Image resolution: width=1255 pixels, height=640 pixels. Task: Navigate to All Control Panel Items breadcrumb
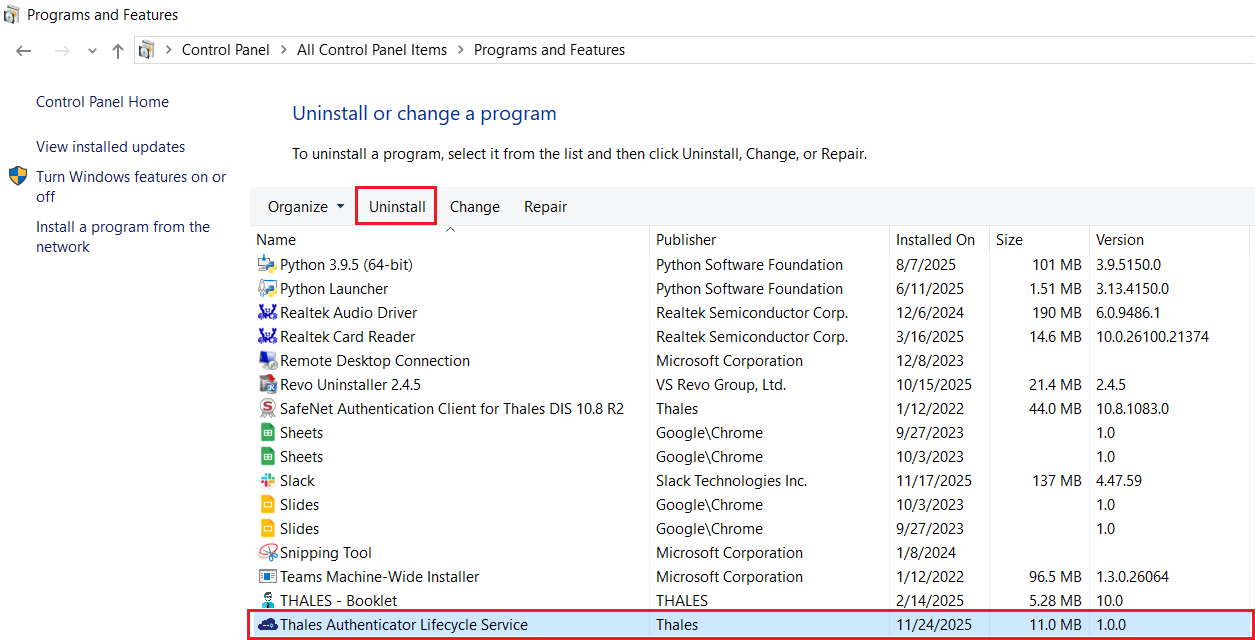pyautogui.click(x=371, y=49)
